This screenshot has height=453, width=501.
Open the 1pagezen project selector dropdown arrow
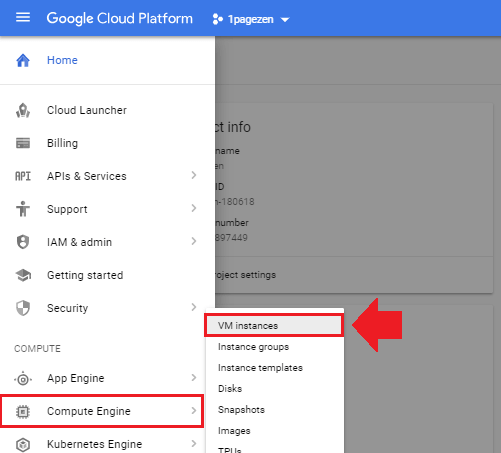click(285, 20)
